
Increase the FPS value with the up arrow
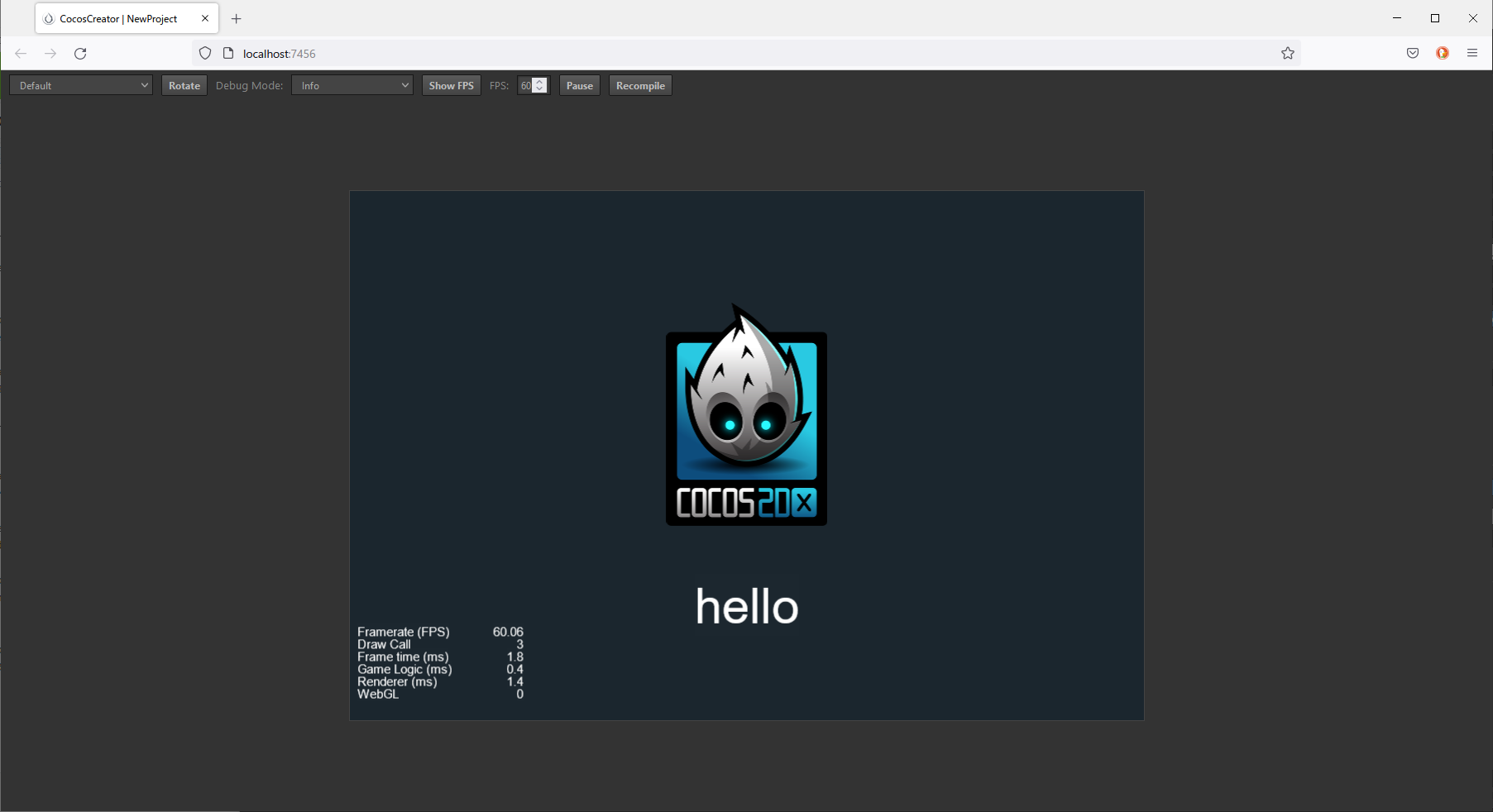(x=540, y=82)
